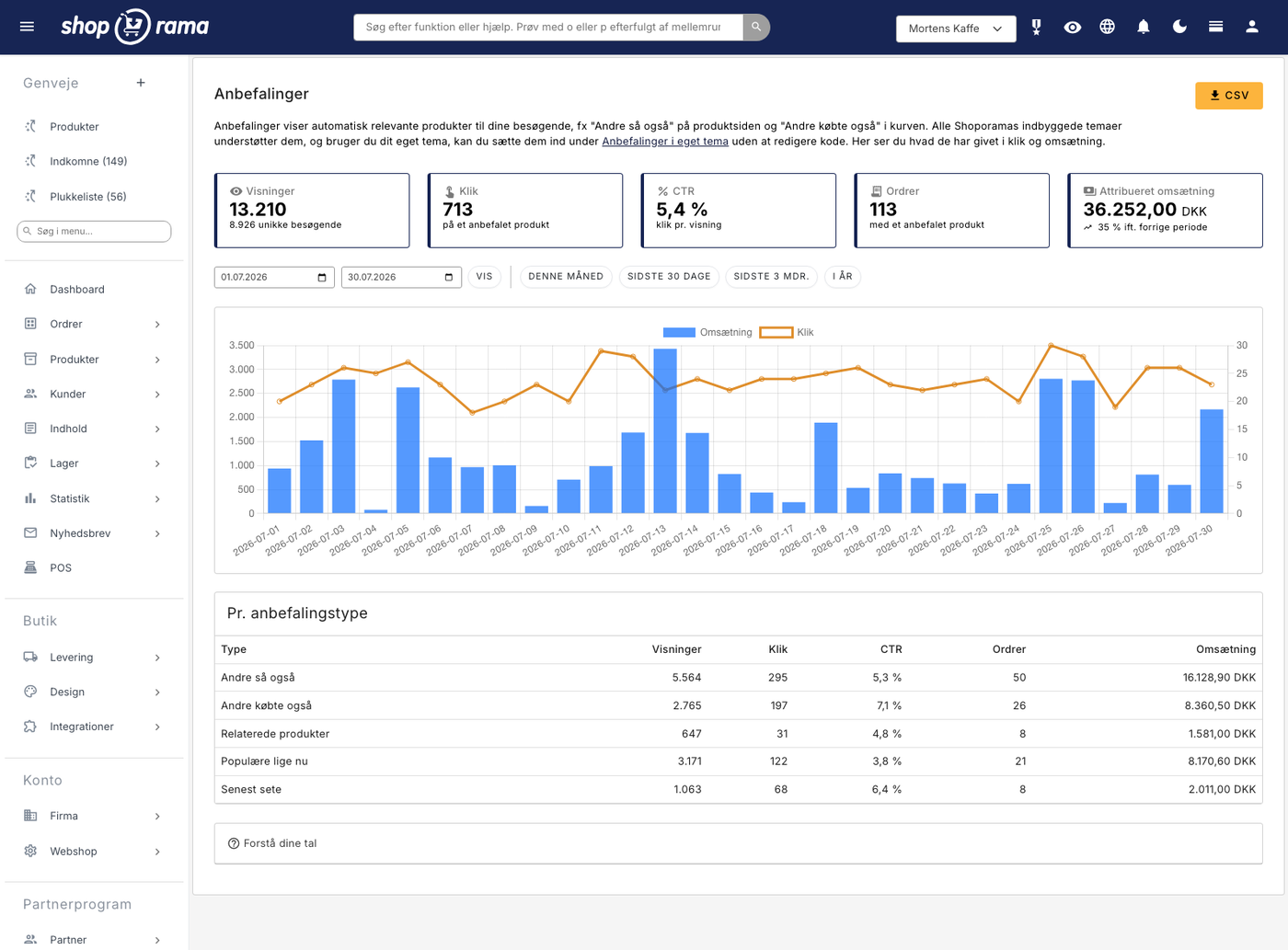This screenshot has width=1288, height=950.
Task: Download the CSV export
Action: tap(1228, 96)
